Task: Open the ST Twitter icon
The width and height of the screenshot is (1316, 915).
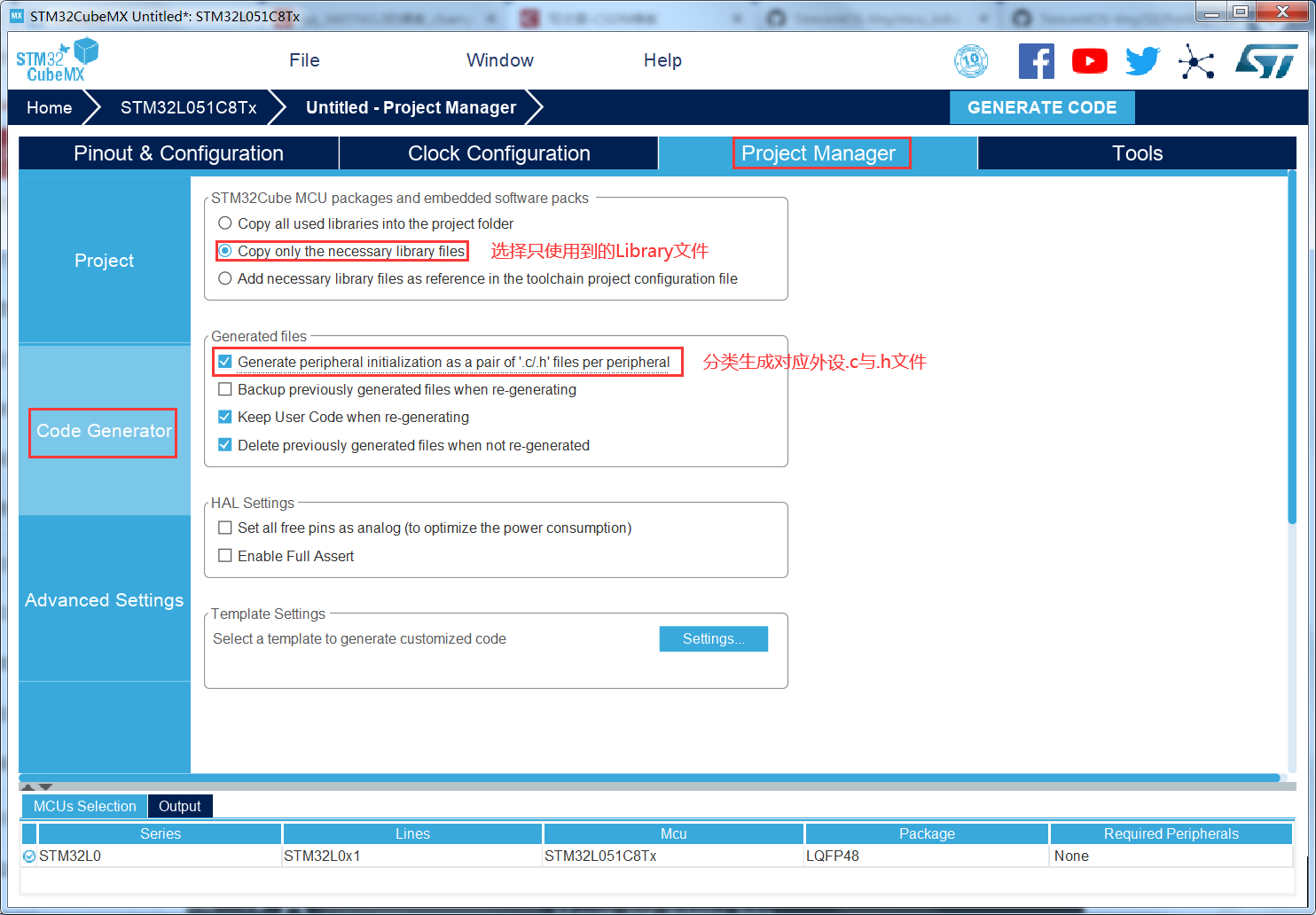Action: pos(1142,61)
